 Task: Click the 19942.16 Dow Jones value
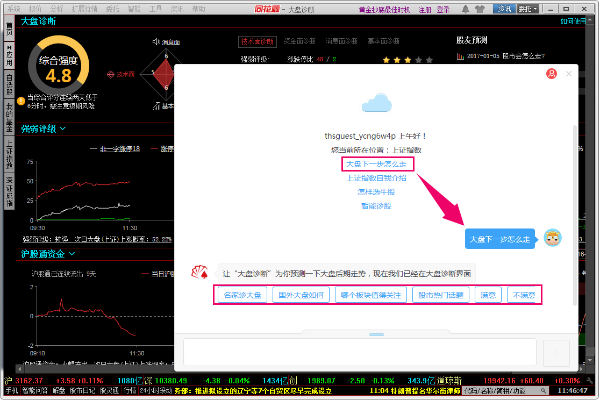point(497,380)
